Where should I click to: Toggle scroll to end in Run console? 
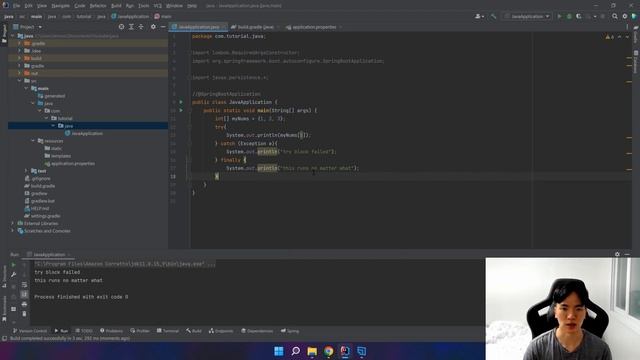click(x=24, y=294)
